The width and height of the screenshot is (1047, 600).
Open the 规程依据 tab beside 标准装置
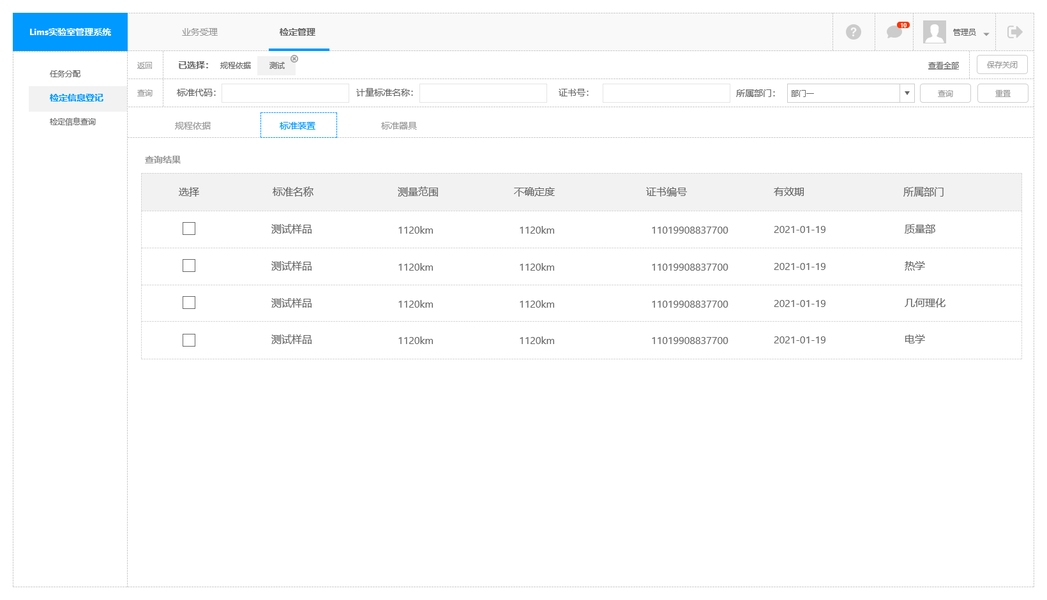(192, 125)
